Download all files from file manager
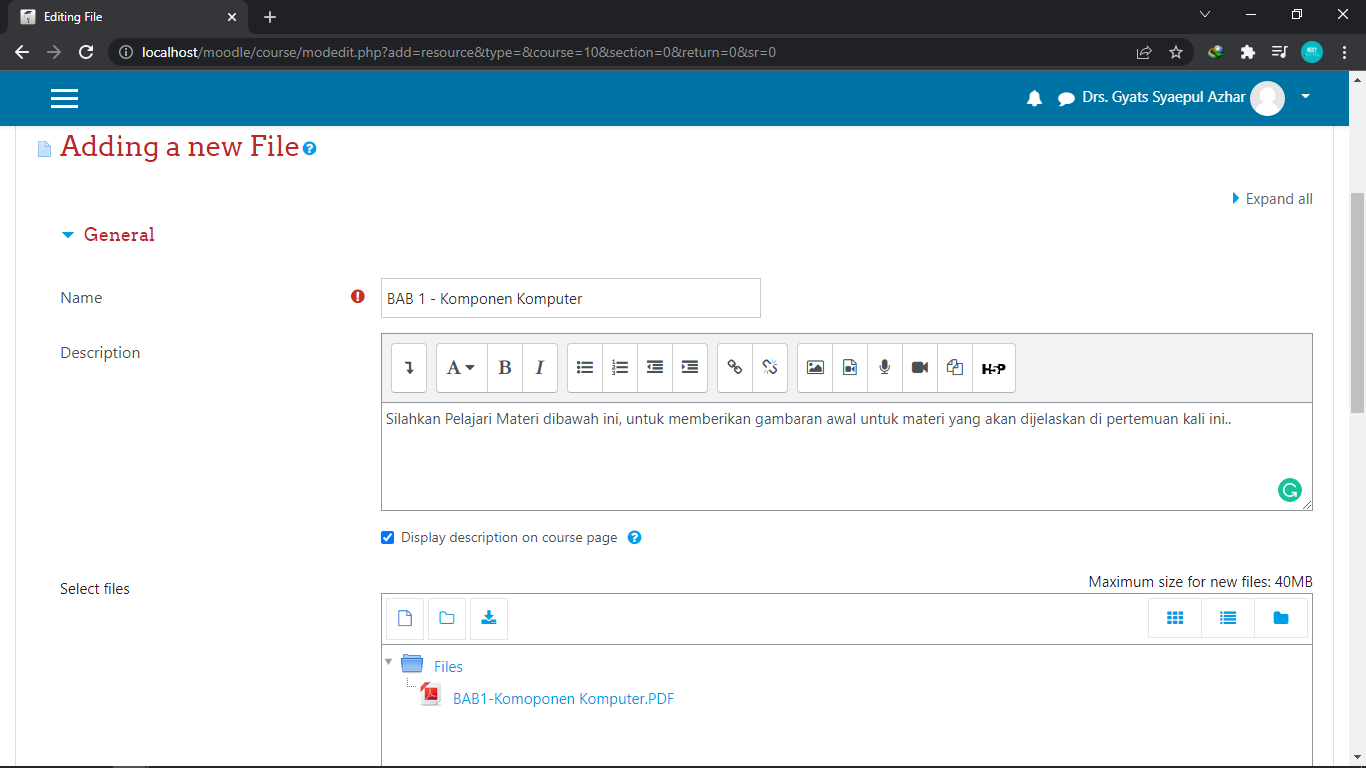 pos(489,619)
